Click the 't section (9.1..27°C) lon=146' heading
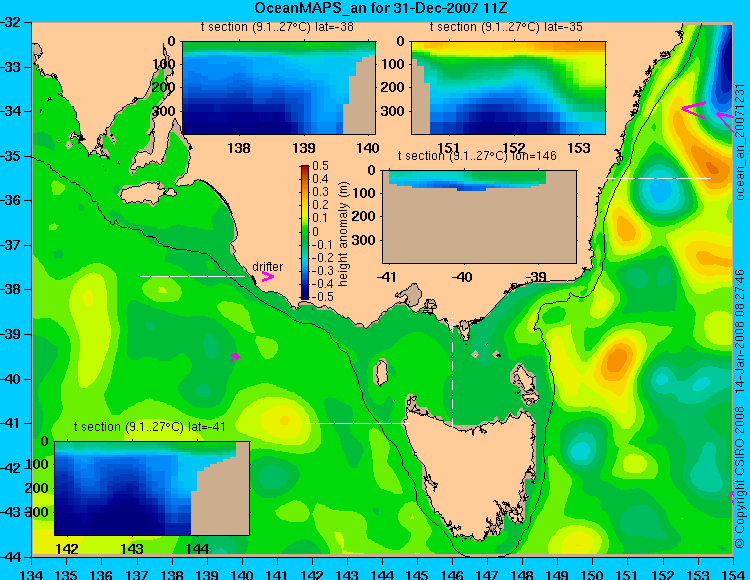 [x=477, y=156]
